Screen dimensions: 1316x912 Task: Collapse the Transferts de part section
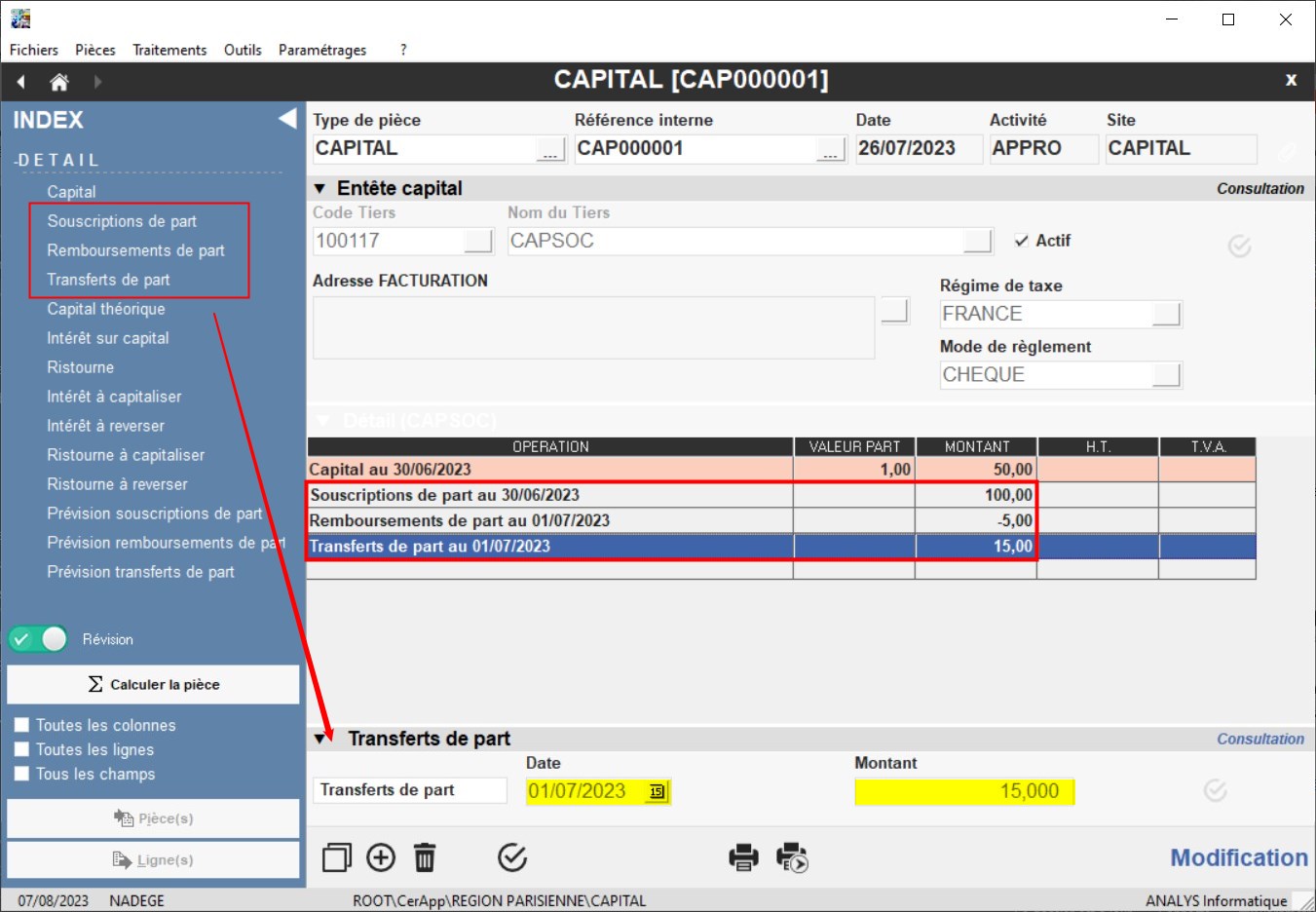tap(320, 739)
